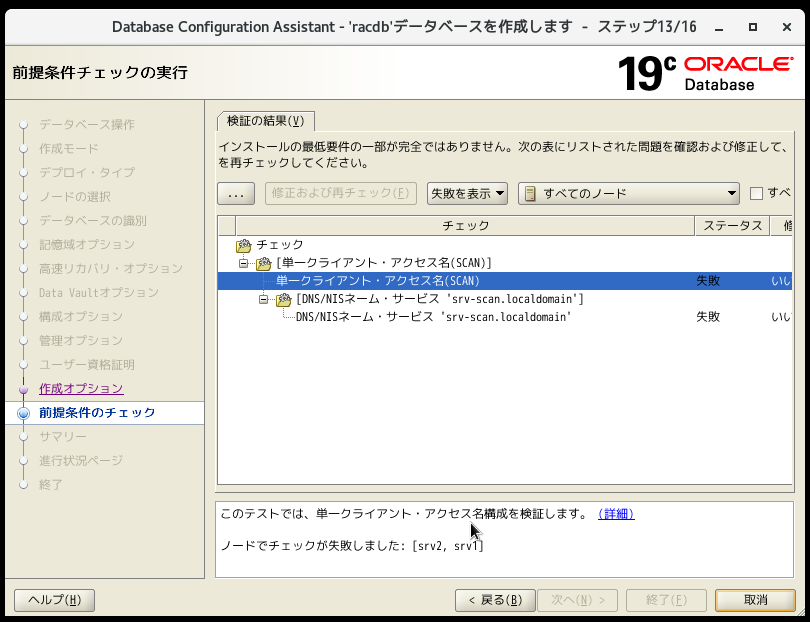Click the root チェック folder icon
This screenshot has width=810, height=622.
[243, 245]
